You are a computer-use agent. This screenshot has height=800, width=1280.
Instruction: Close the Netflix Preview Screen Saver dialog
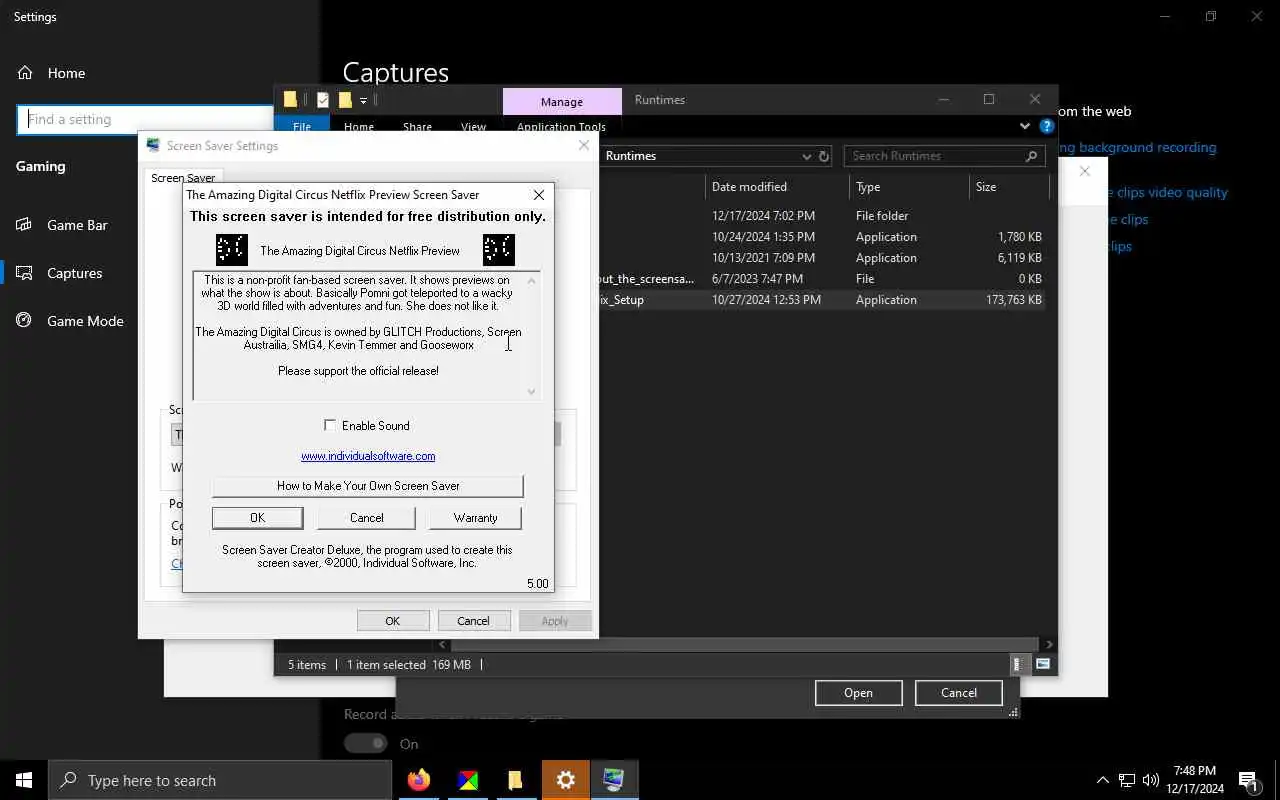(539, 195)
